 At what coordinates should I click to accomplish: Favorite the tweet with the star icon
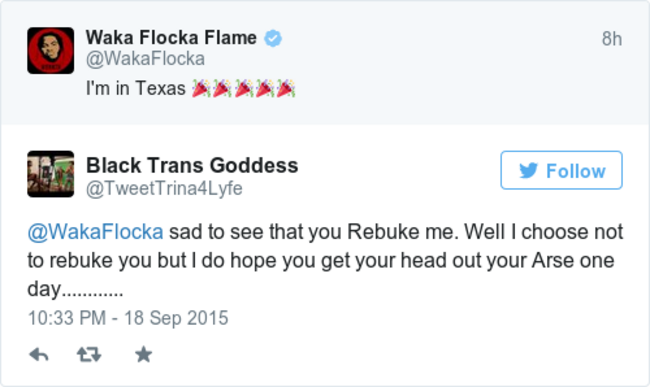[x=143, y=355]
